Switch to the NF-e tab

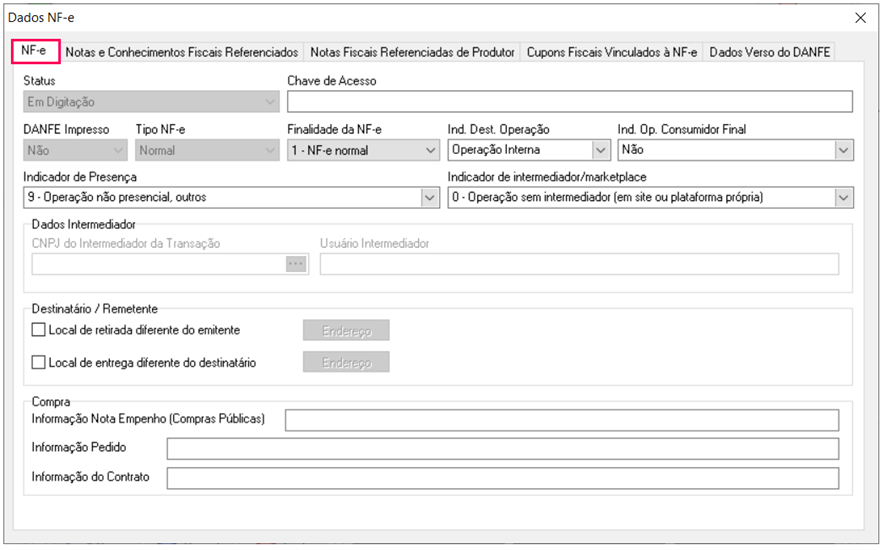click(x=34, y=52)
